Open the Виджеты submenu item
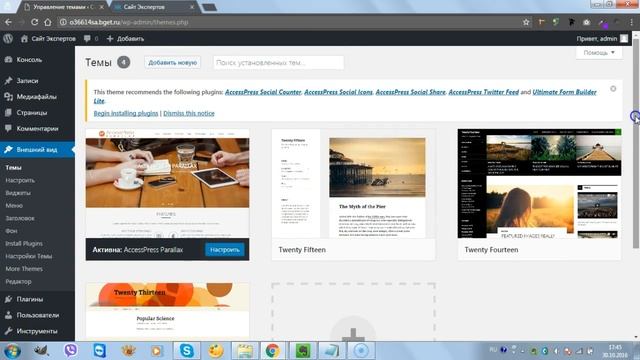The height and width of the screenshot is (360, 640). click(18, 193)
